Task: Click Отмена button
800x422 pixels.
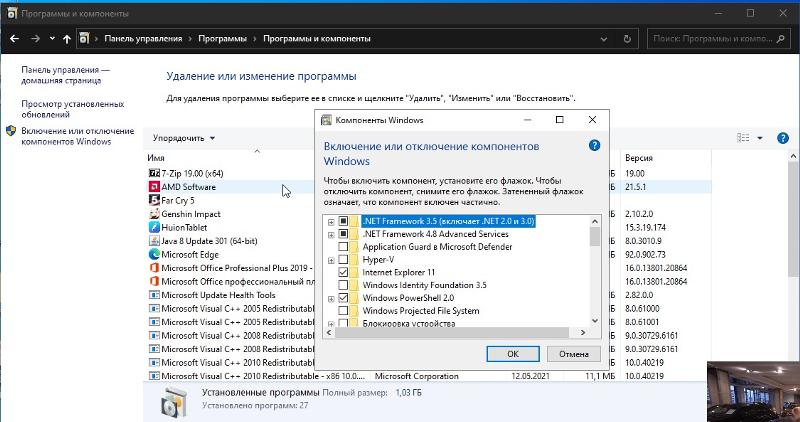Action: [x=573, y=354]
